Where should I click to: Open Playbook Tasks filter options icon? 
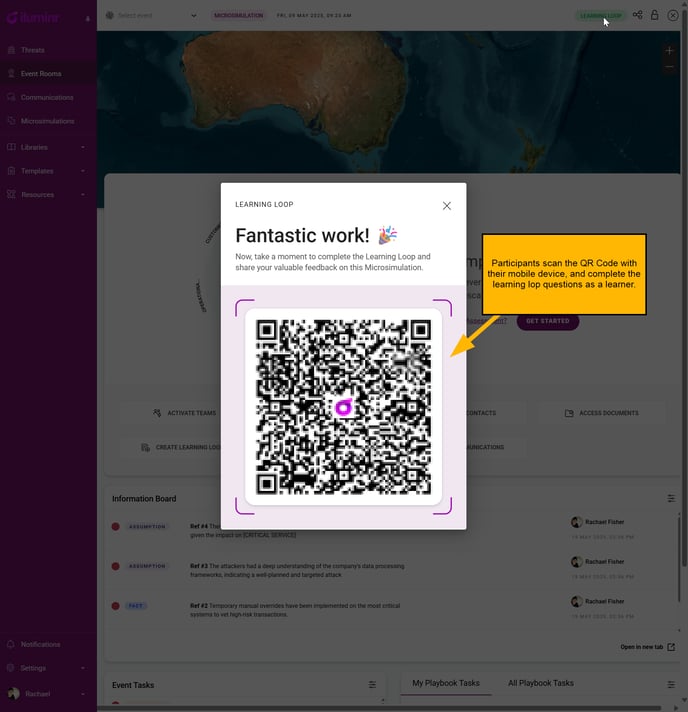(x=671, y=685)
